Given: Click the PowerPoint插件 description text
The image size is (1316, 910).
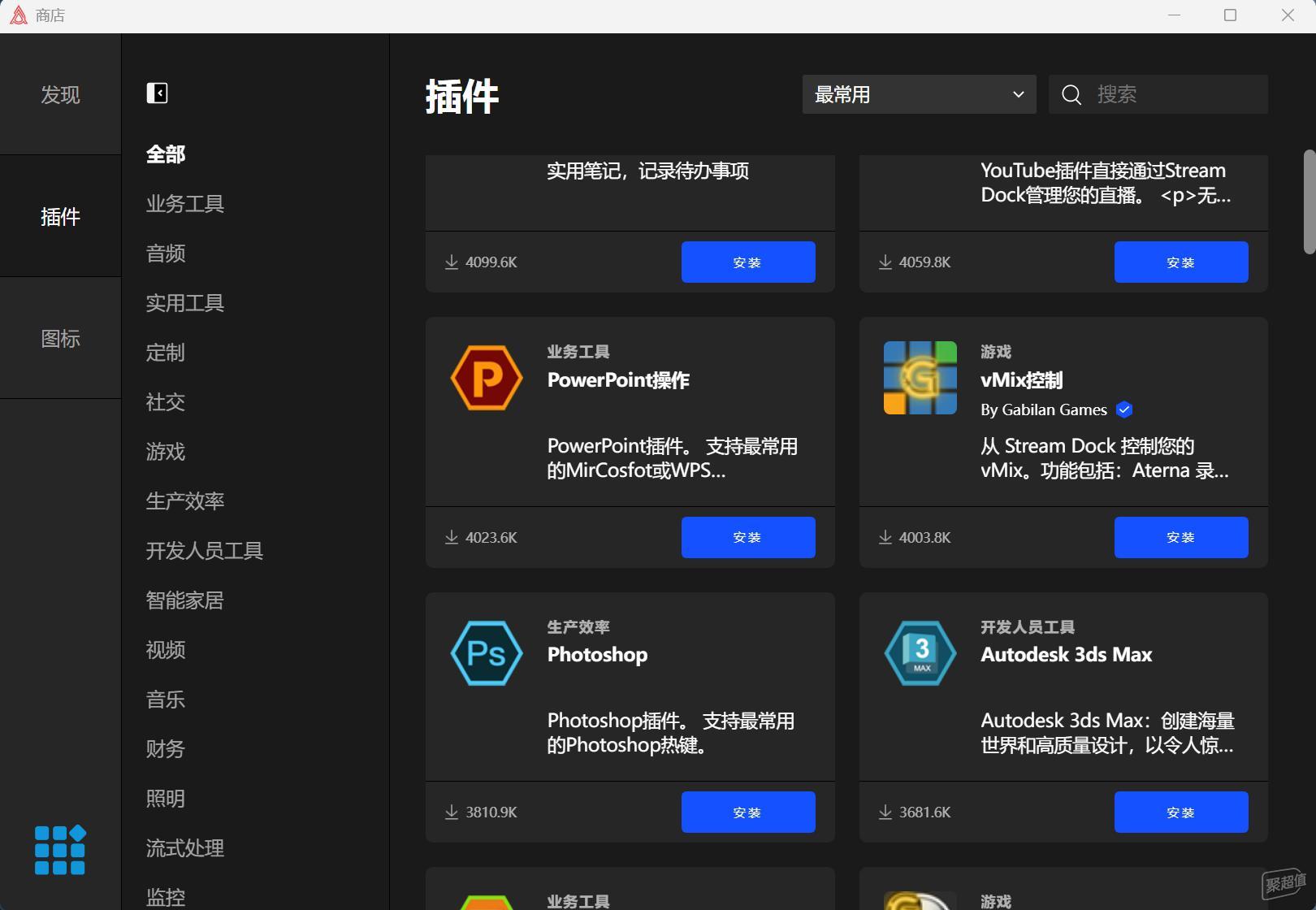Looking at the screenshot, I should click(x=673, y=458).
